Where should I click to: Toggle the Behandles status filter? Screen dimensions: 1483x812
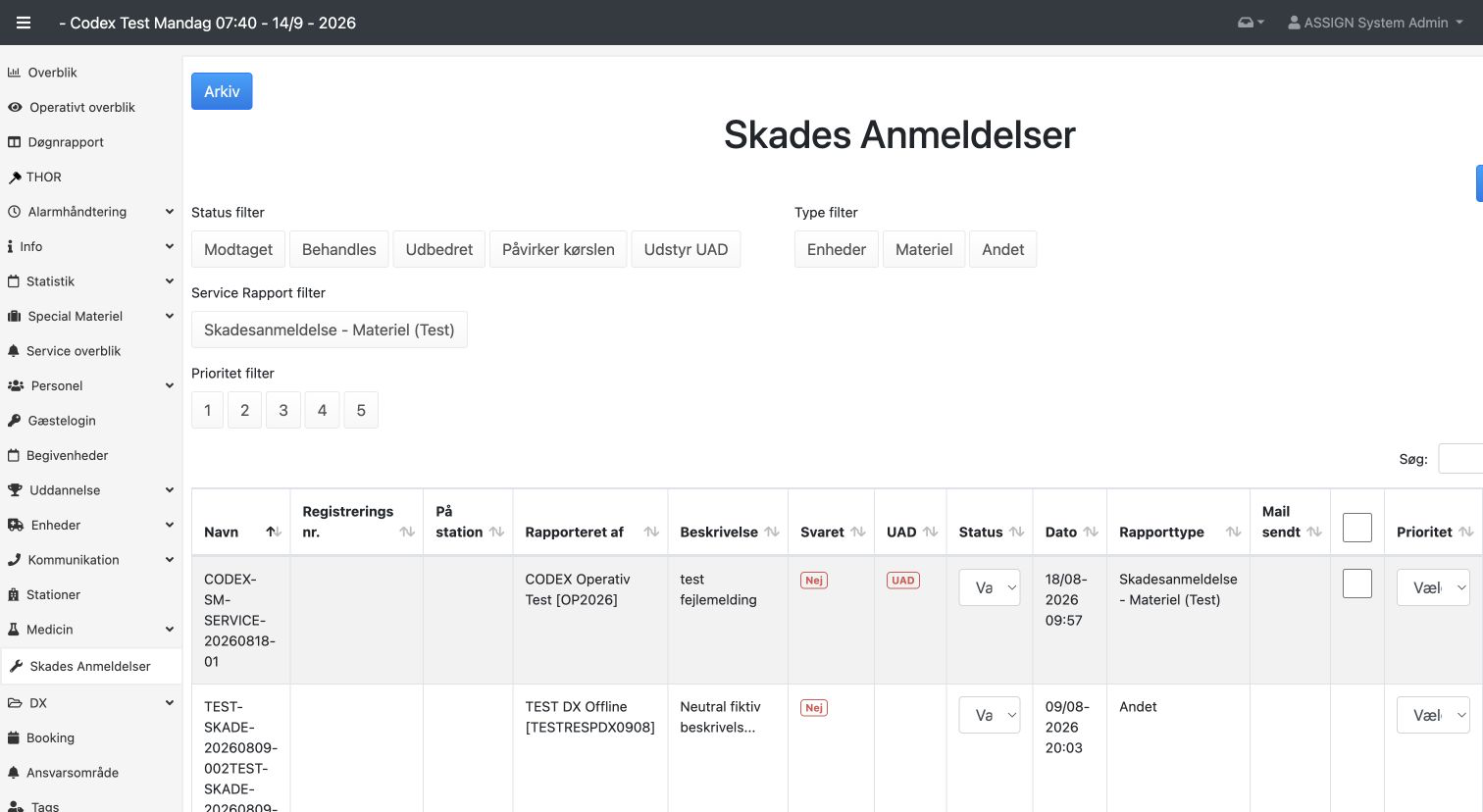pos(339,249)
